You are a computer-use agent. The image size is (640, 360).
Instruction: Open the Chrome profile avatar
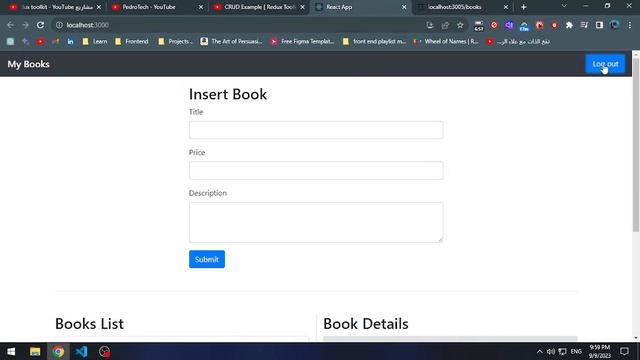(x=614, y=25)
